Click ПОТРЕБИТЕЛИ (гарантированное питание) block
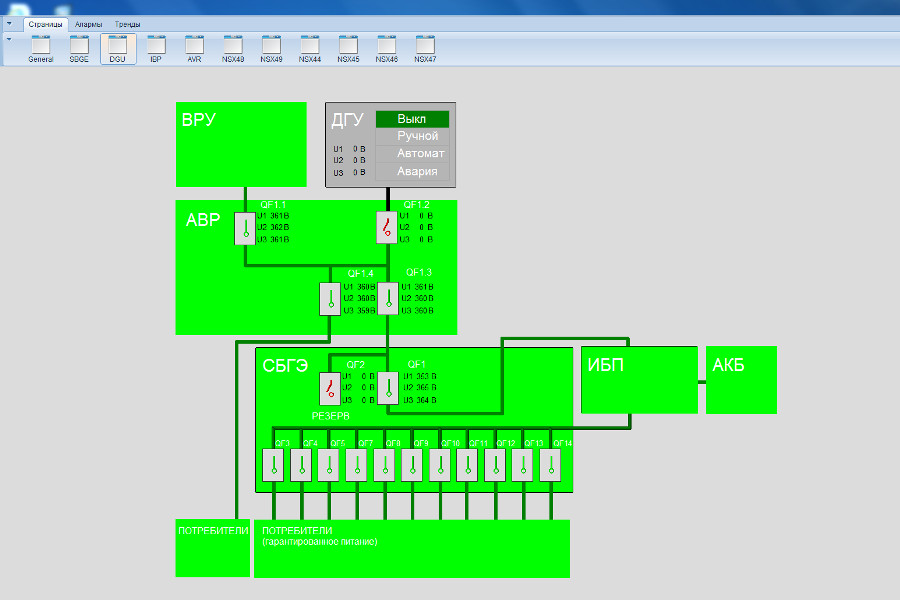The width and height of the screenshot is (900, 600). point(412,548)
